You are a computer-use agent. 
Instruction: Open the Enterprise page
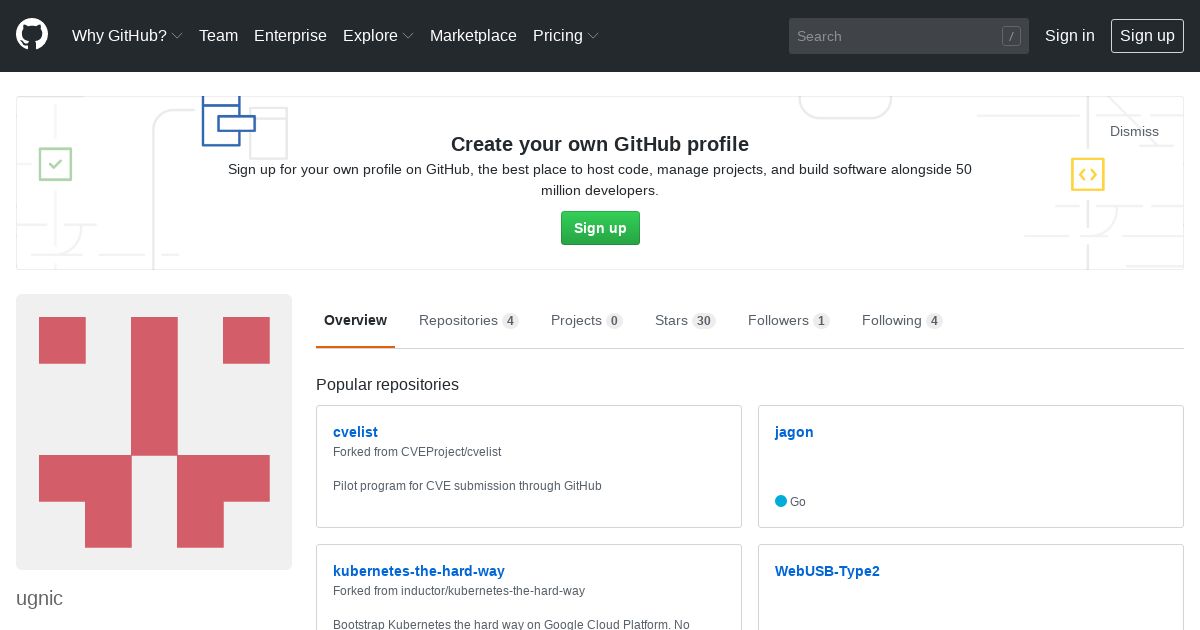click(290, 35)
